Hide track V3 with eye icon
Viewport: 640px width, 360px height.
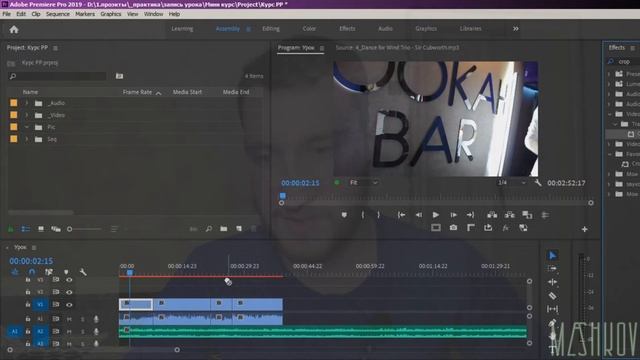69,280
